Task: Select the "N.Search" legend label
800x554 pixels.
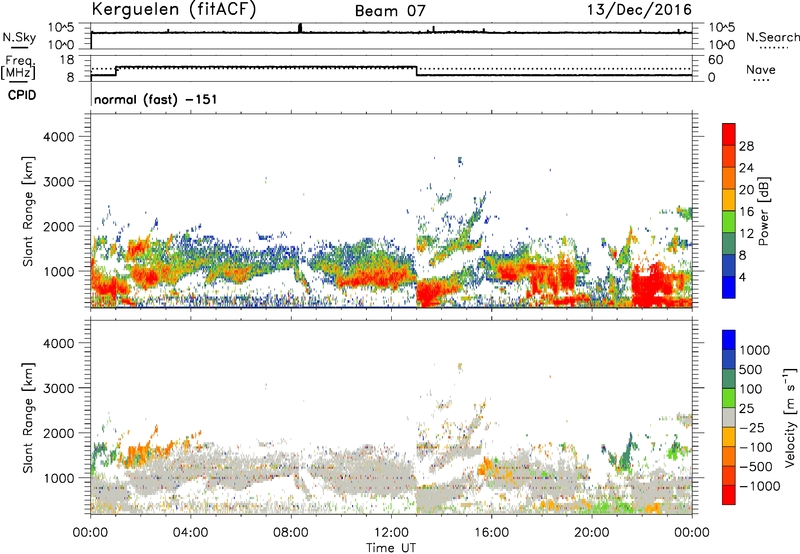Action: coord(772,37)
